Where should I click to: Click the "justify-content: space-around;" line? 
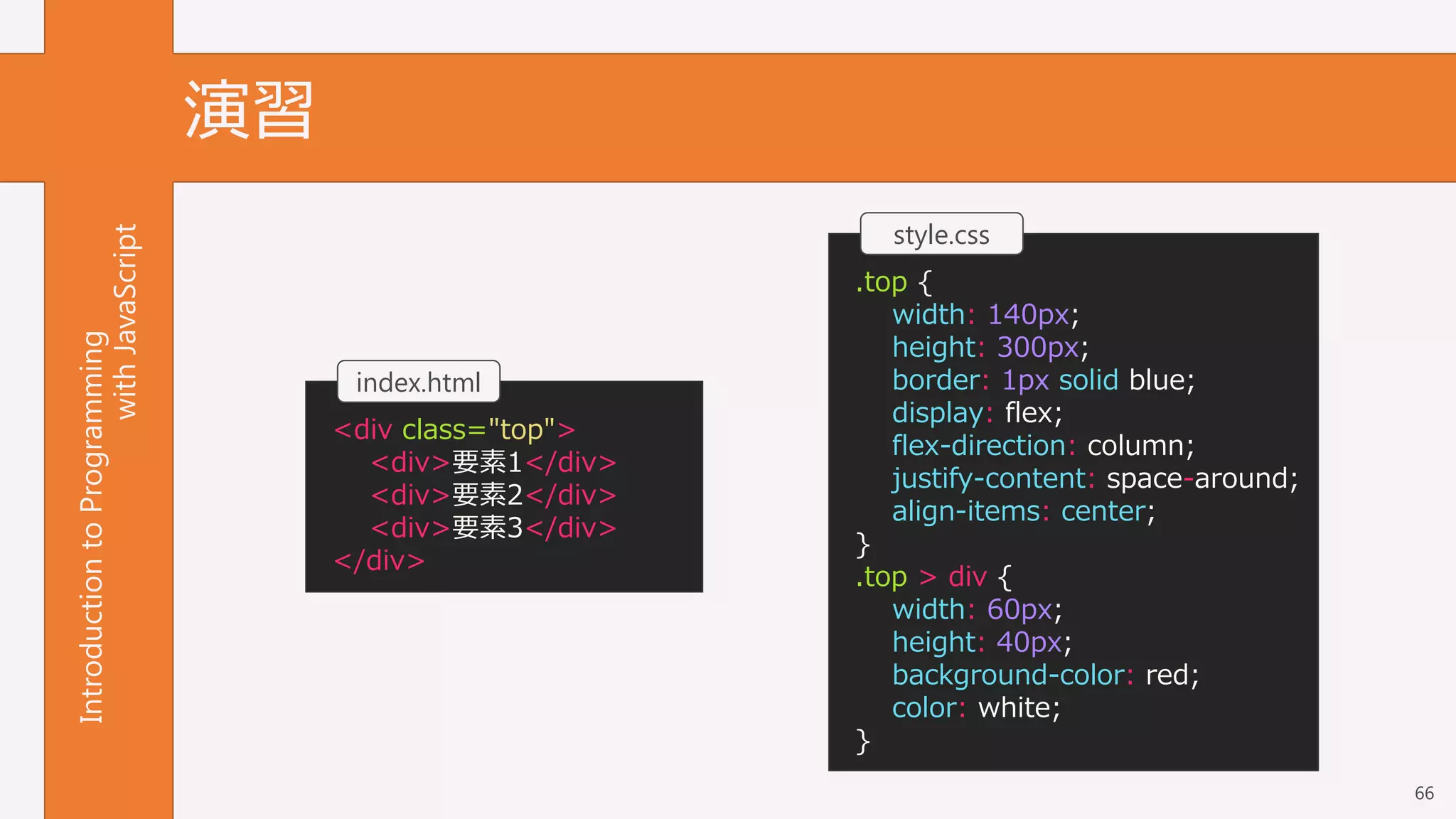(x=1095, y=478)
